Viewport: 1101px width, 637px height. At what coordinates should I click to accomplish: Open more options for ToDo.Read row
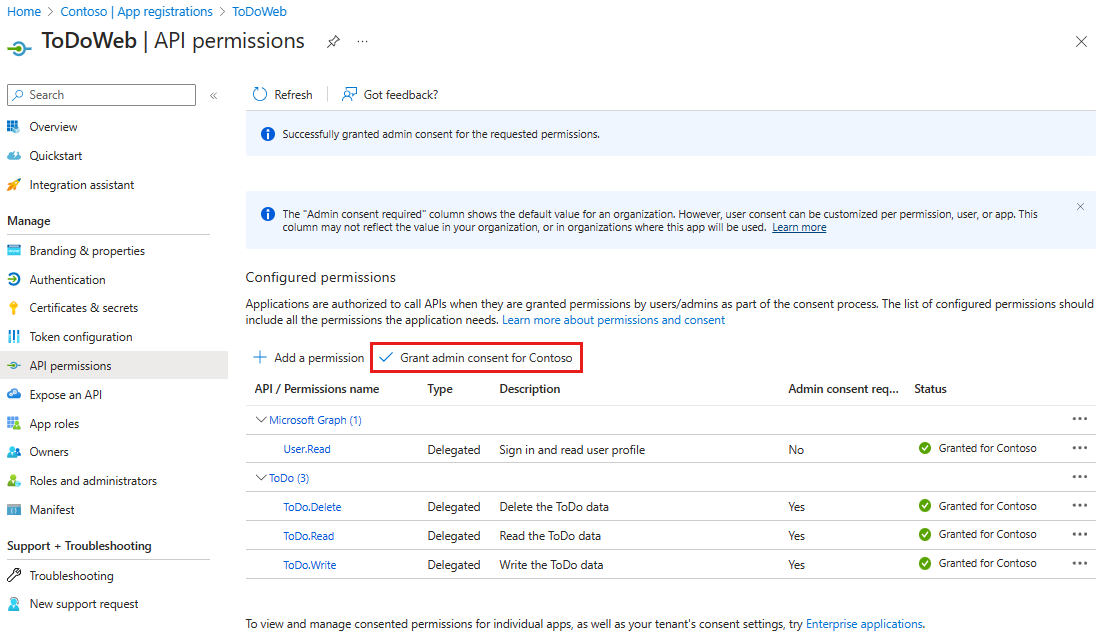click(1079, 534)
